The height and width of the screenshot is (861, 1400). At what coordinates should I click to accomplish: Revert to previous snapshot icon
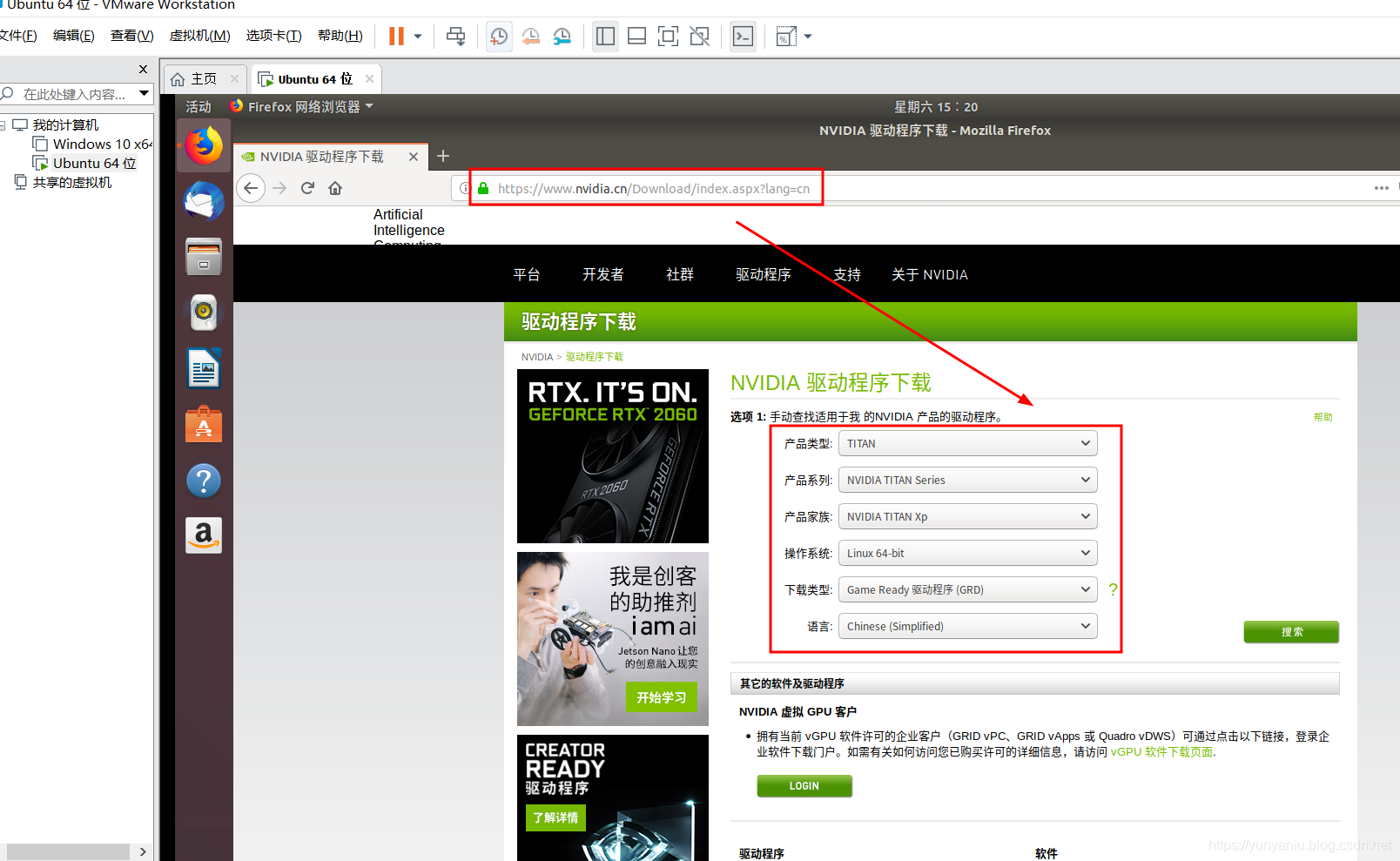(x=530, y=37)
